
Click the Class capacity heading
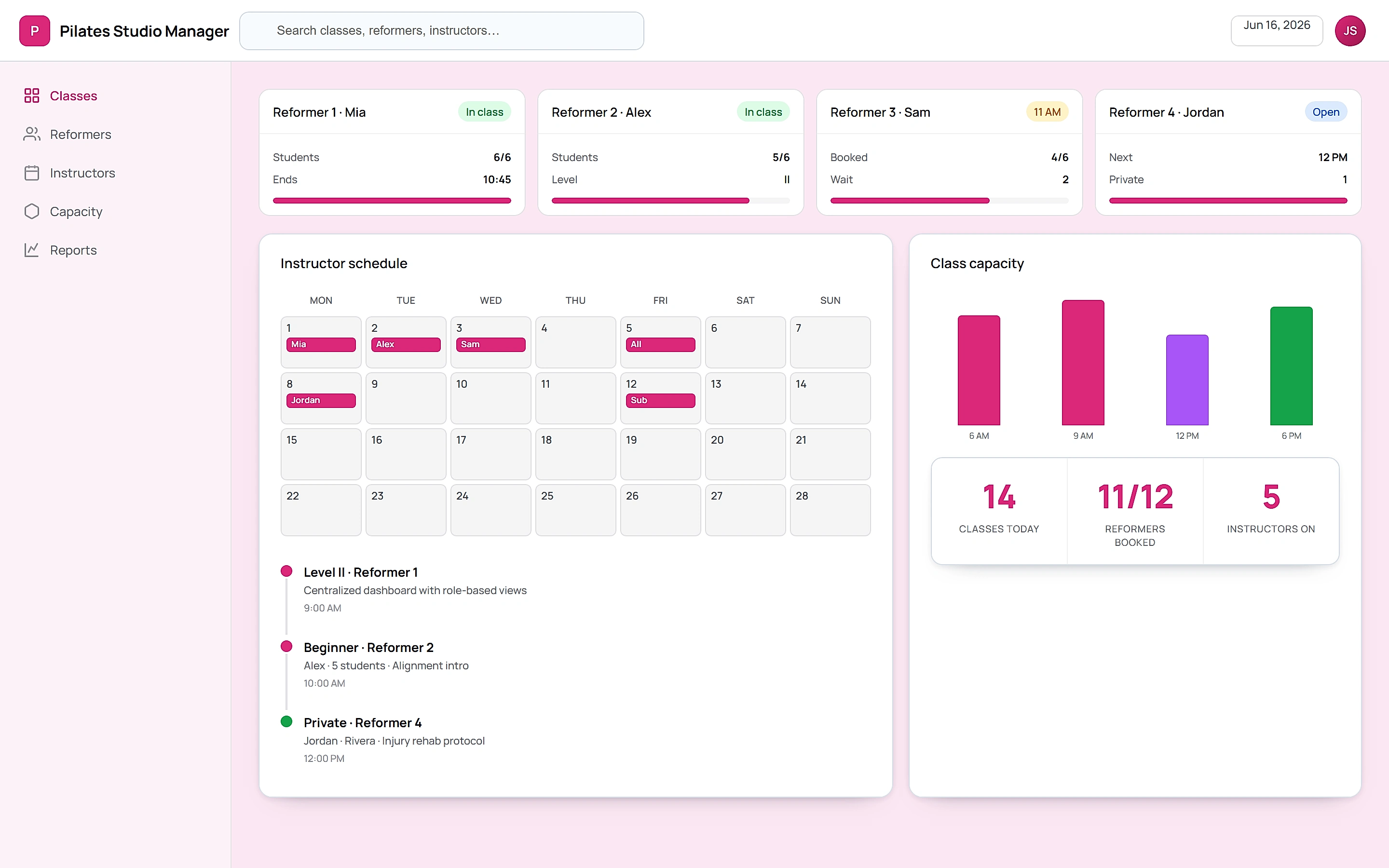[x=977, y=263]
